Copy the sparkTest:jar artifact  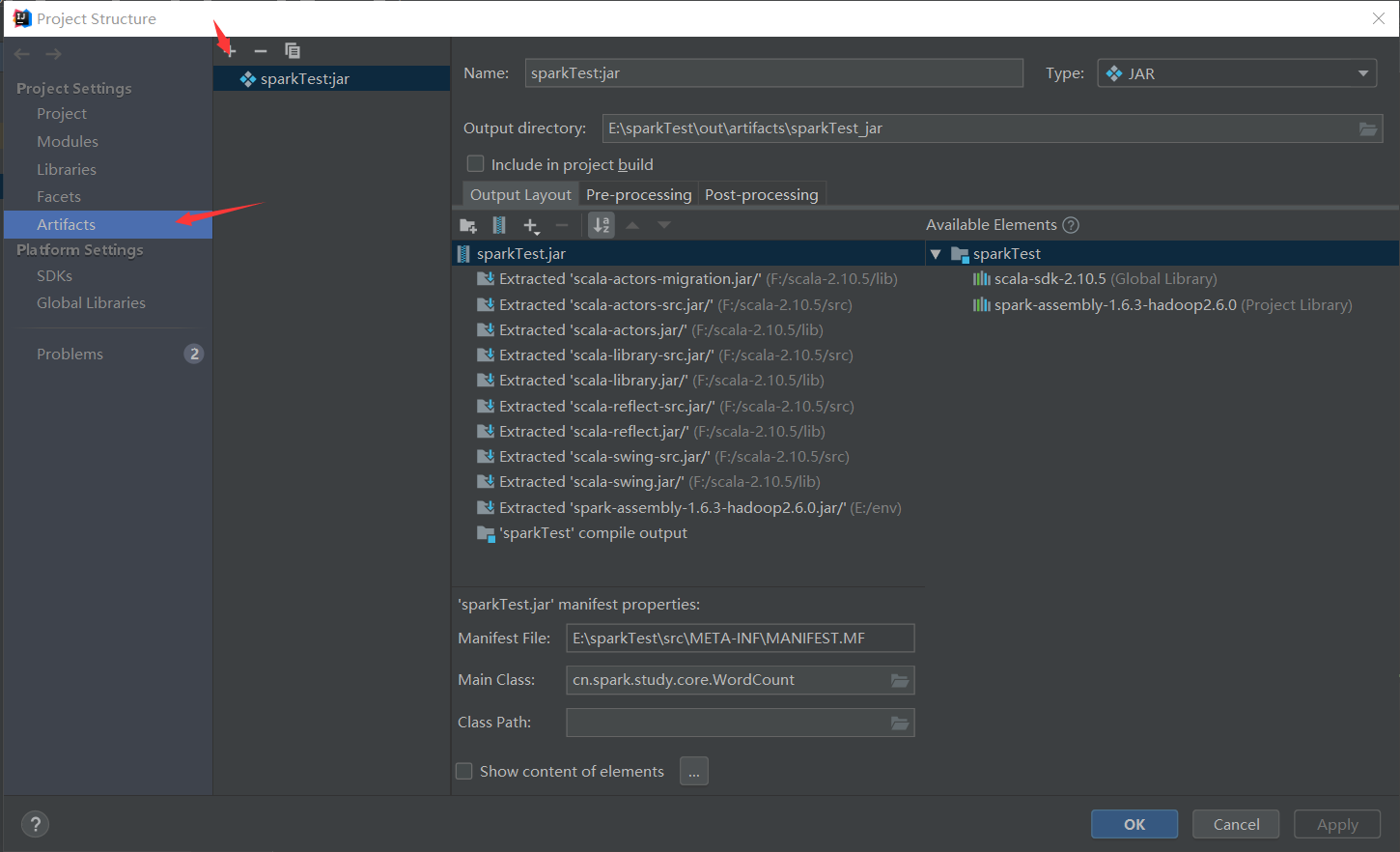click(x=293, y=50)
